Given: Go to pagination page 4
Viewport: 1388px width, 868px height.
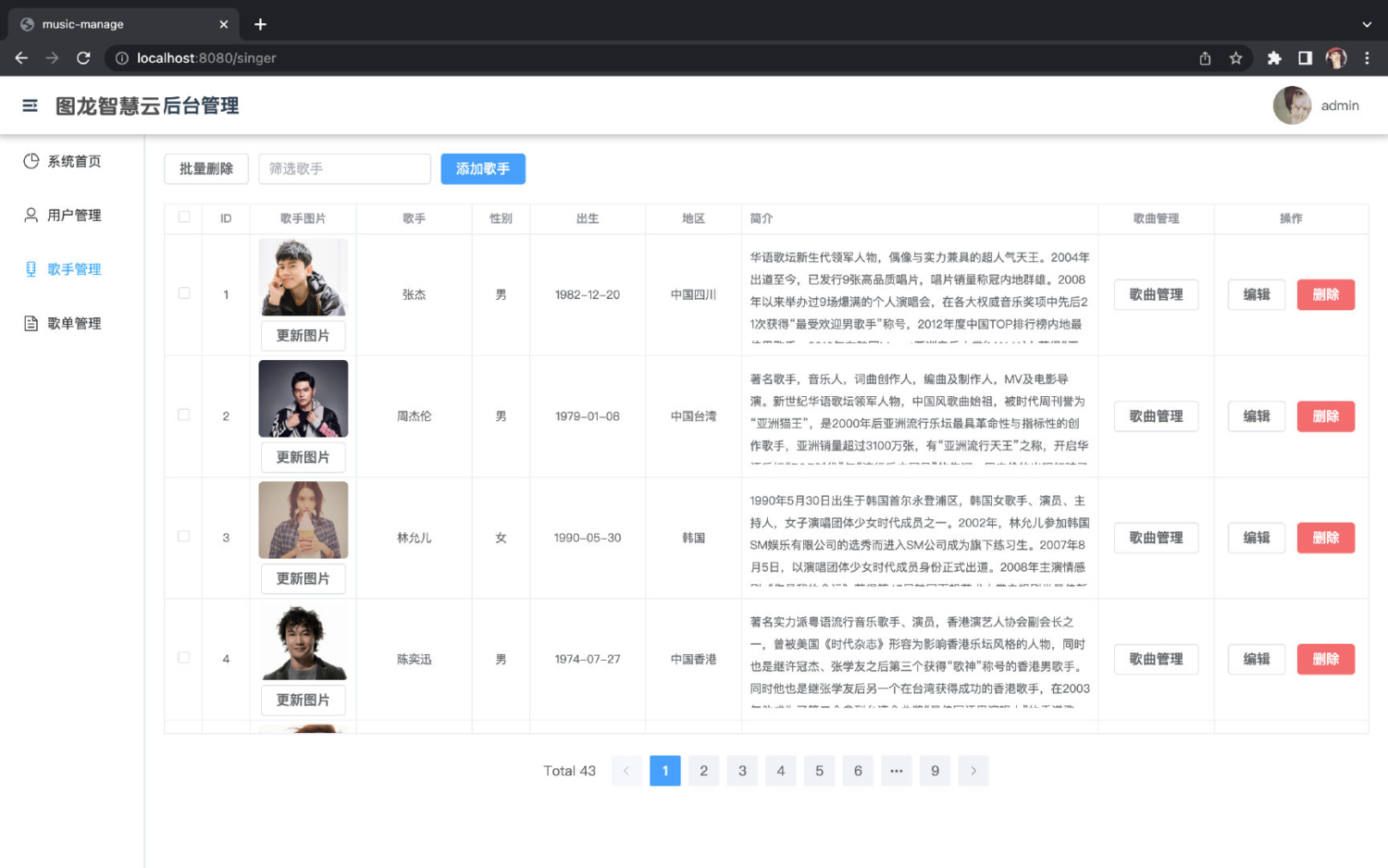Looking at the screenshot, I should (781, 771).
